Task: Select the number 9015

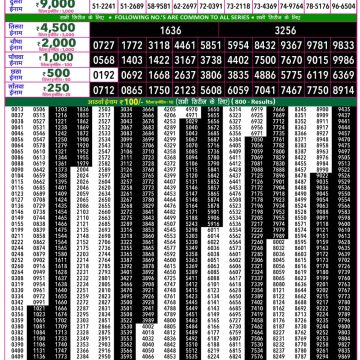Action: click(317, 60)
